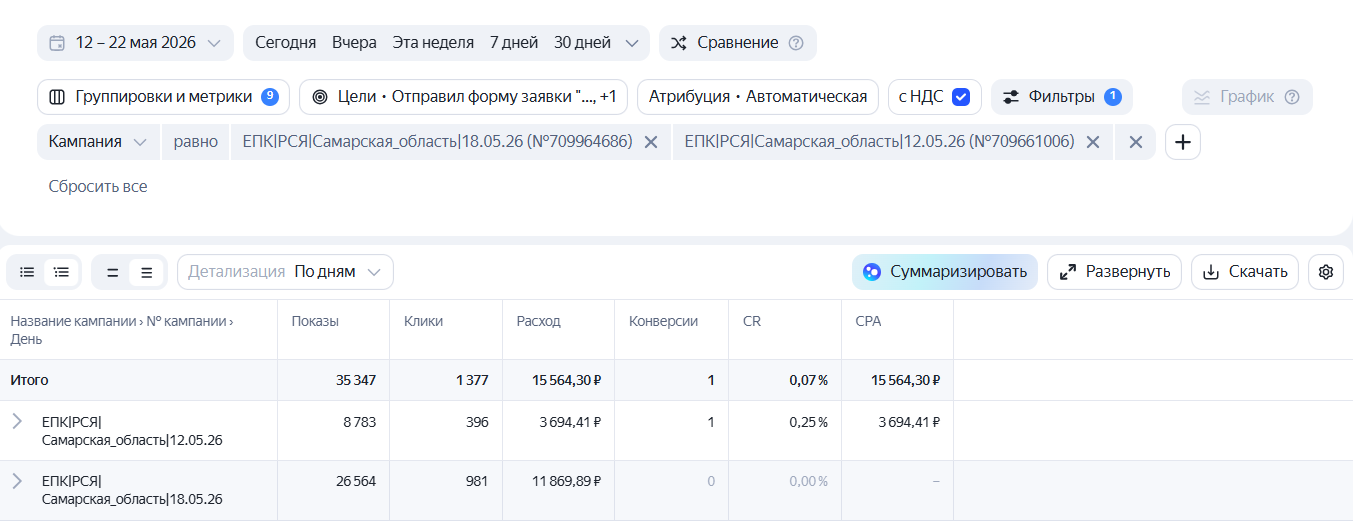Click the impressions value 8 783
The width and height of the screenshot is (1353, 527).
click(359, 422)
